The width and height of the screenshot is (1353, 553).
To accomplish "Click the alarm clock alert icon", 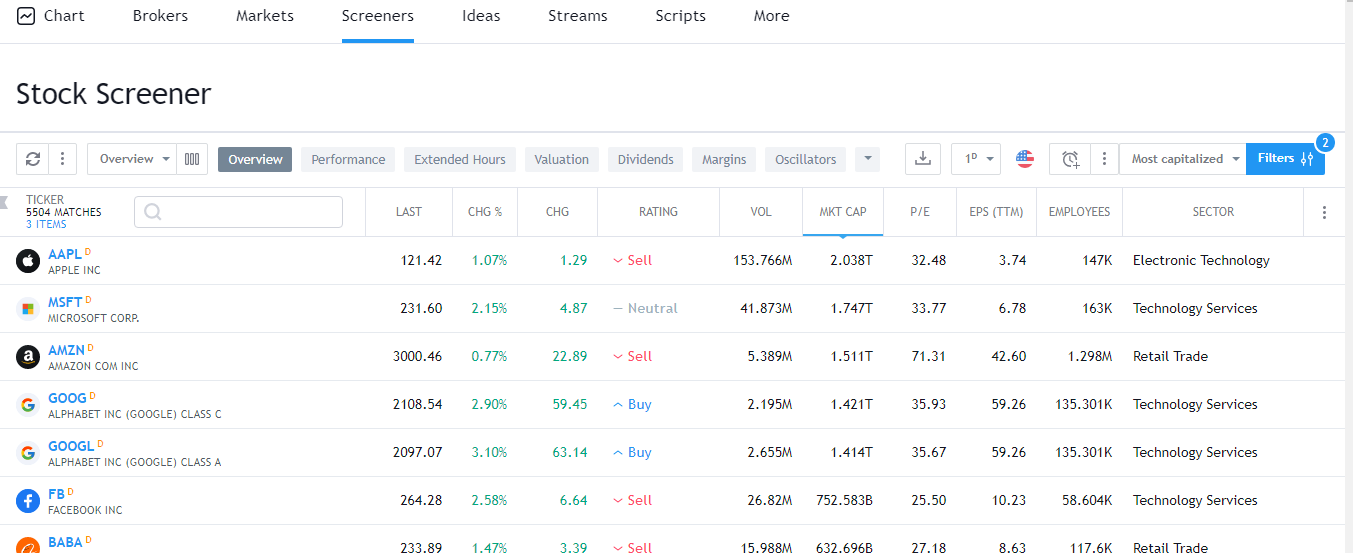I will 1071,159.
